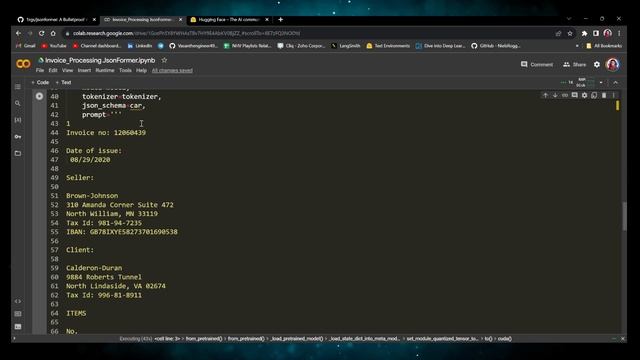
Task: Open the File menu
Action: click(x=40, y=71)
